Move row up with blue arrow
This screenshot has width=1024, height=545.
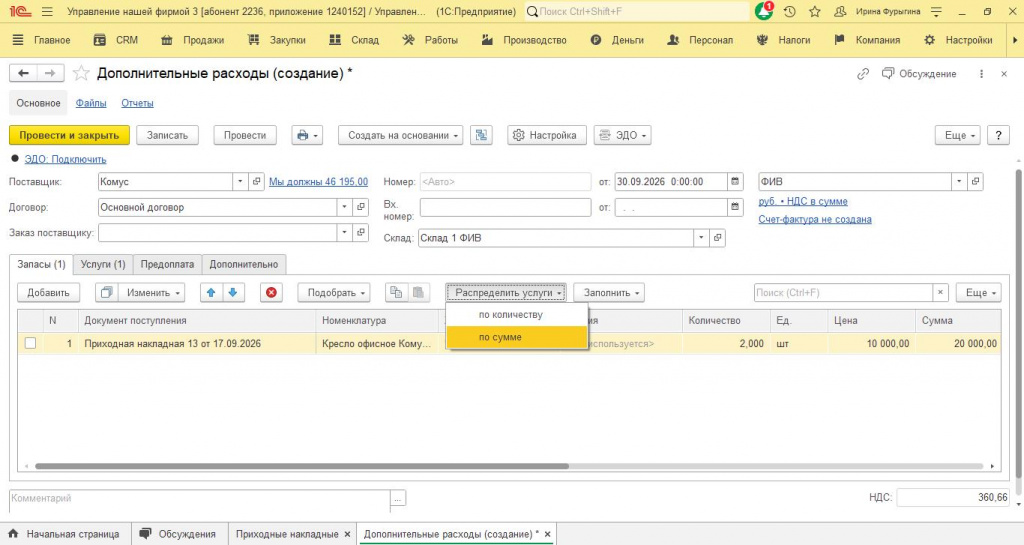tap(211, 292)
